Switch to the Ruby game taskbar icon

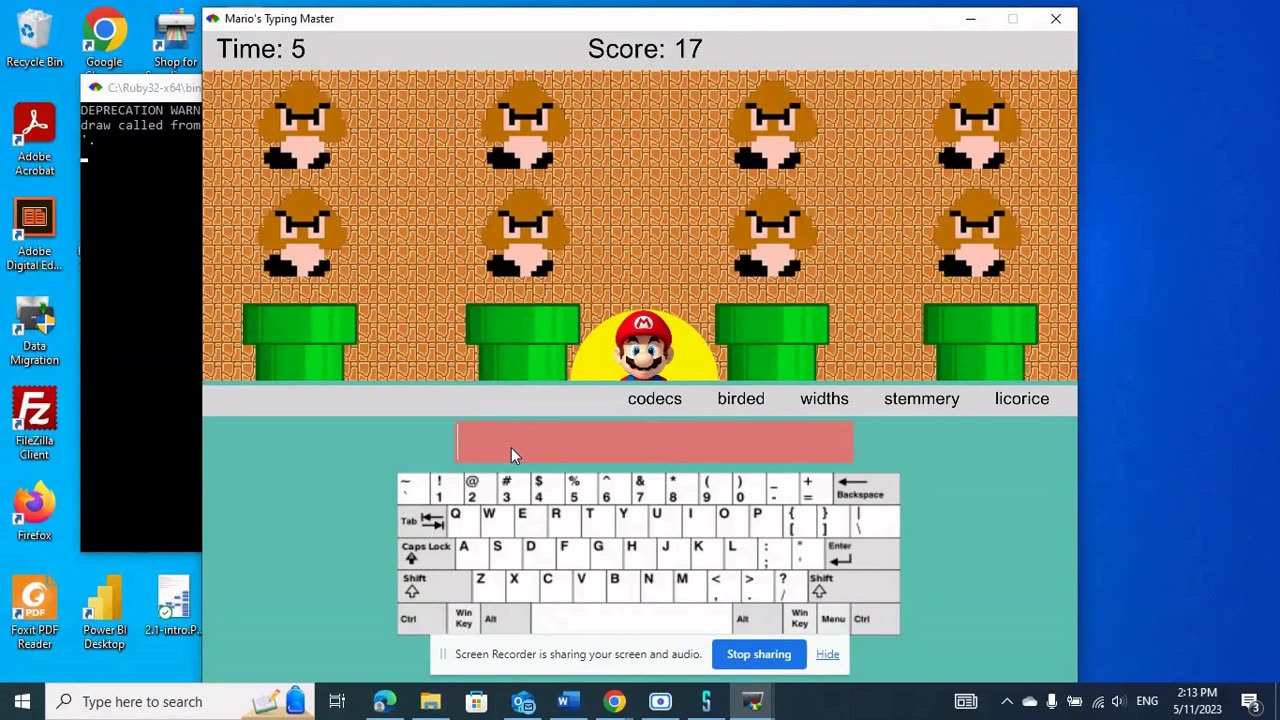pos(752,701)
